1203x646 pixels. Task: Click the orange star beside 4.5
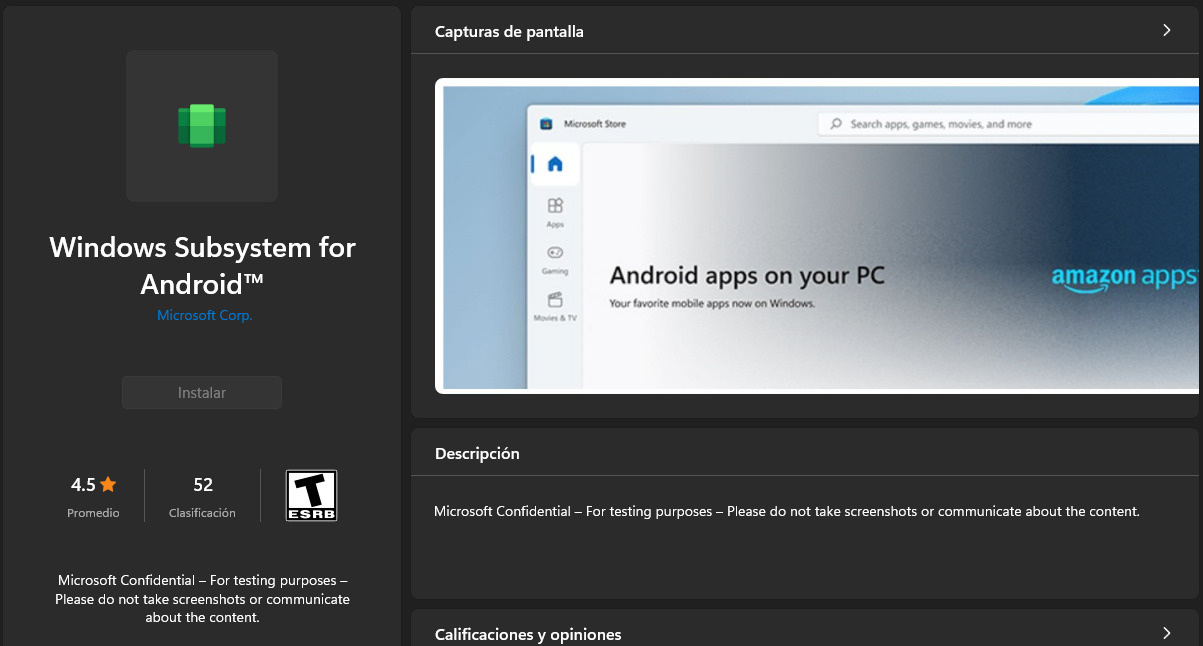point(108,485)
